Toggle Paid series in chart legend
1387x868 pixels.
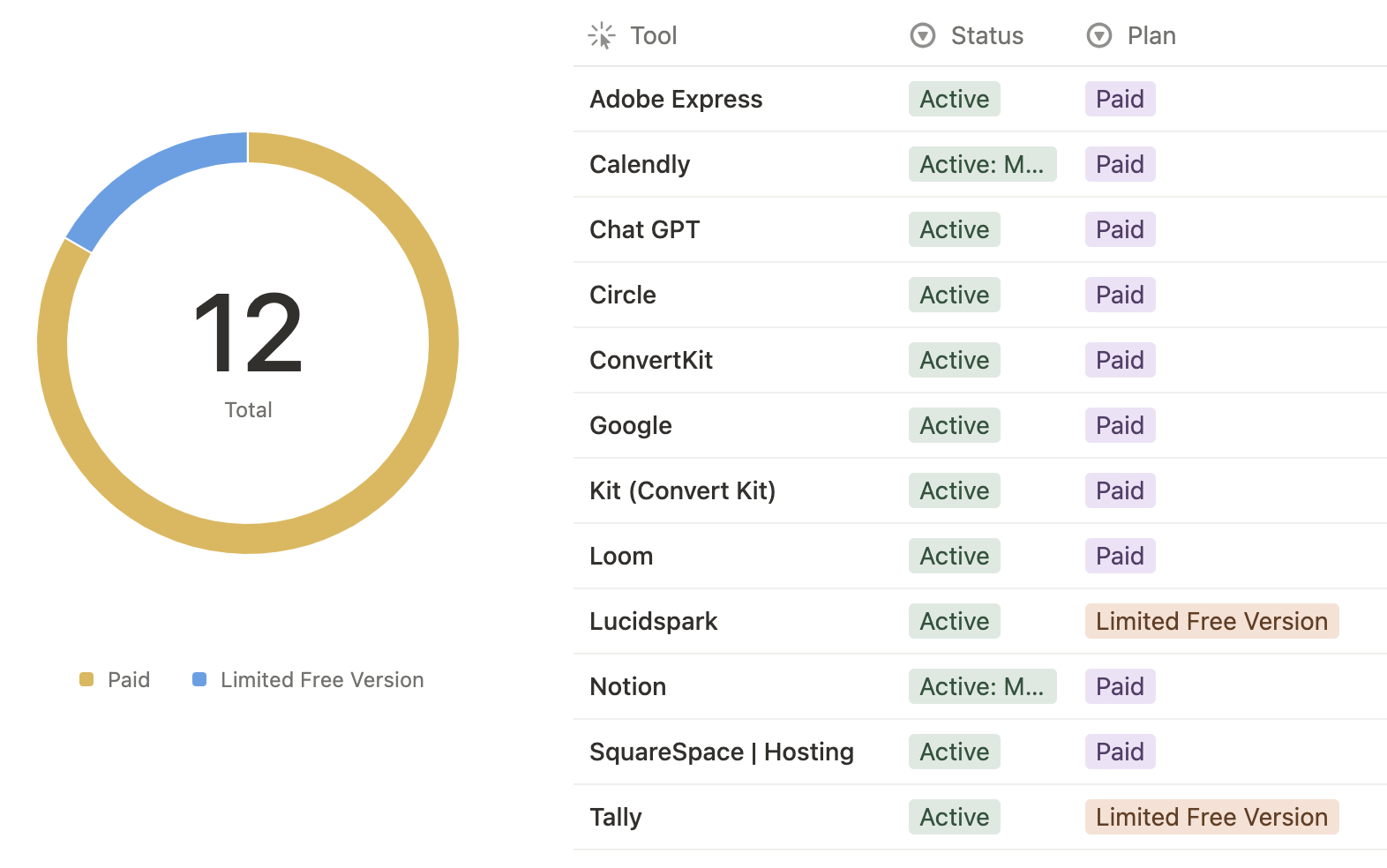[129, 679]
